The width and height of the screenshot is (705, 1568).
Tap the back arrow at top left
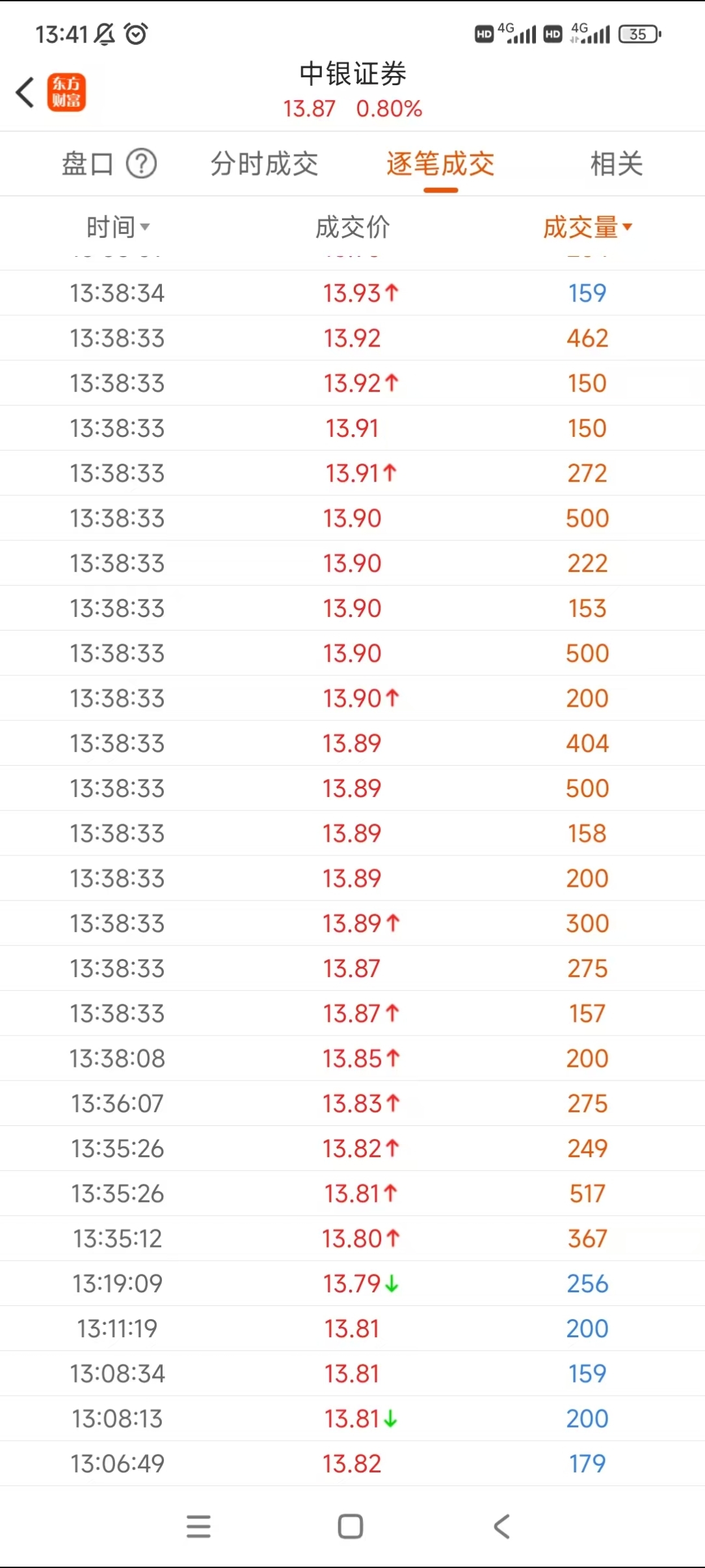point(25,92)
